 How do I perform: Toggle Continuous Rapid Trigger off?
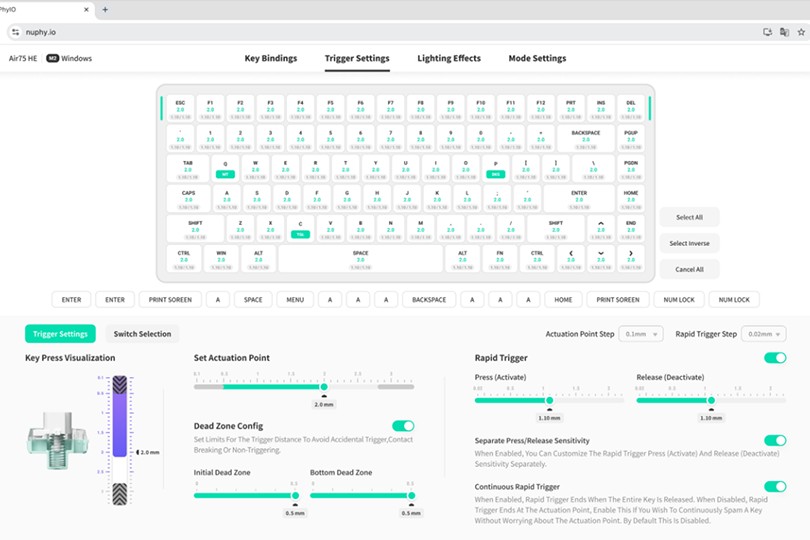pyautogui.click(x=774, y=486)
